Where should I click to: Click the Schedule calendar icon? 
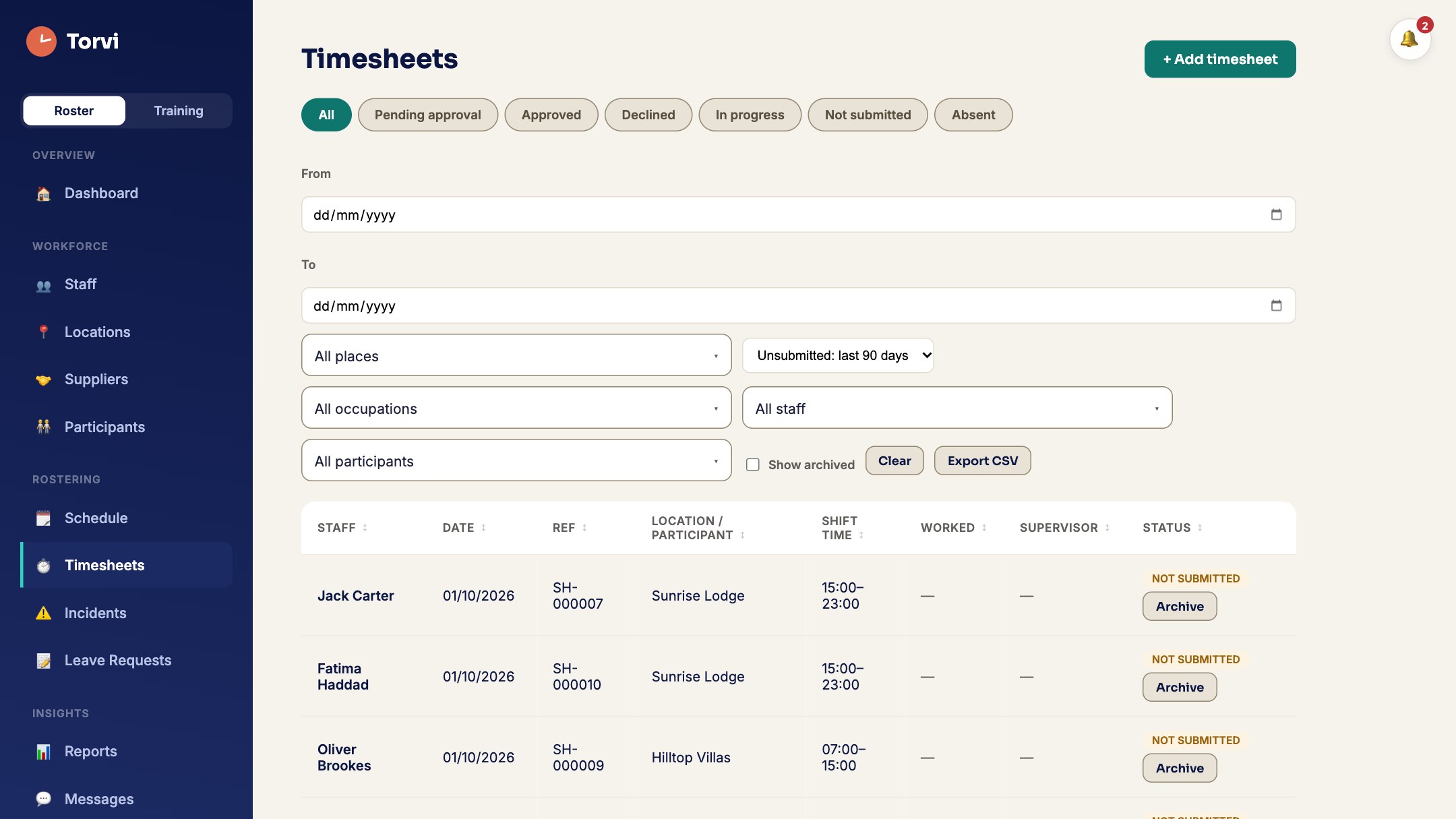(43, 518)
